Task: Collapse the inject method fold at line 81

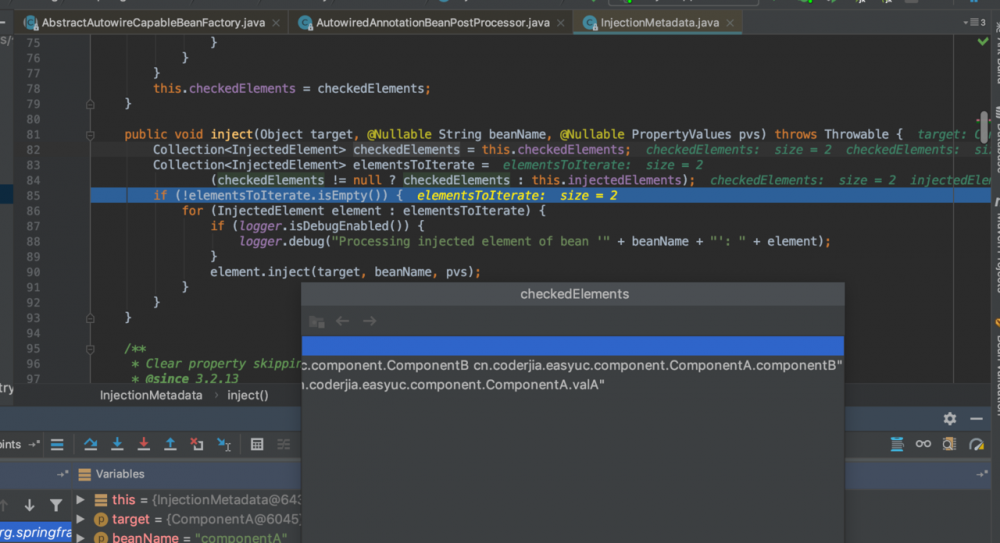Action: [x=90, y=135]
